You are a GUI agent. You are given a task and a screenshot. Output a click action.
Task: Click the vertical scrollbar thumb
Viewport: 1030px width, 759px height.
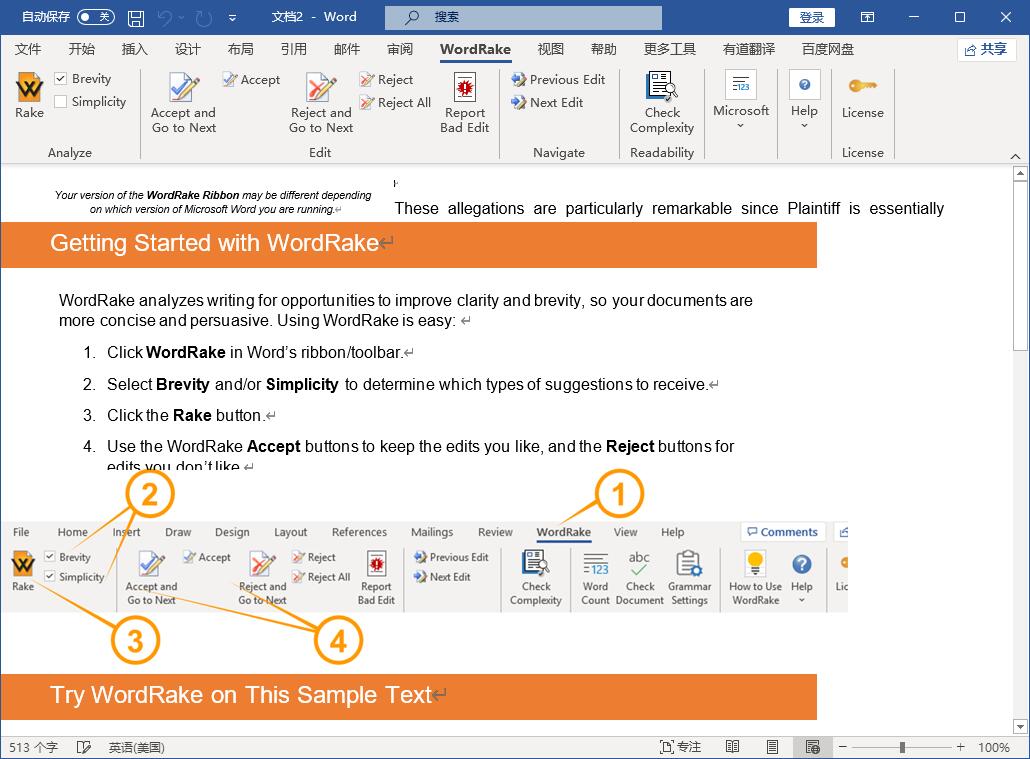[x=1019, y=267]
